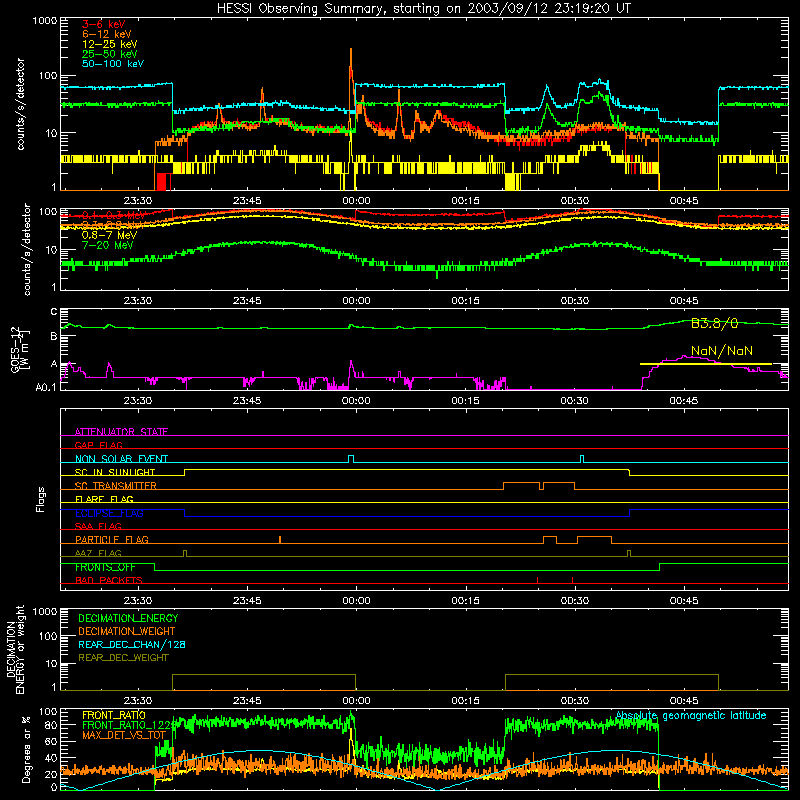Image resolution: width=800 pixels, height=800 pixels.
Task: Select the 3-6 keV legend label
Action: coord(104,24)
